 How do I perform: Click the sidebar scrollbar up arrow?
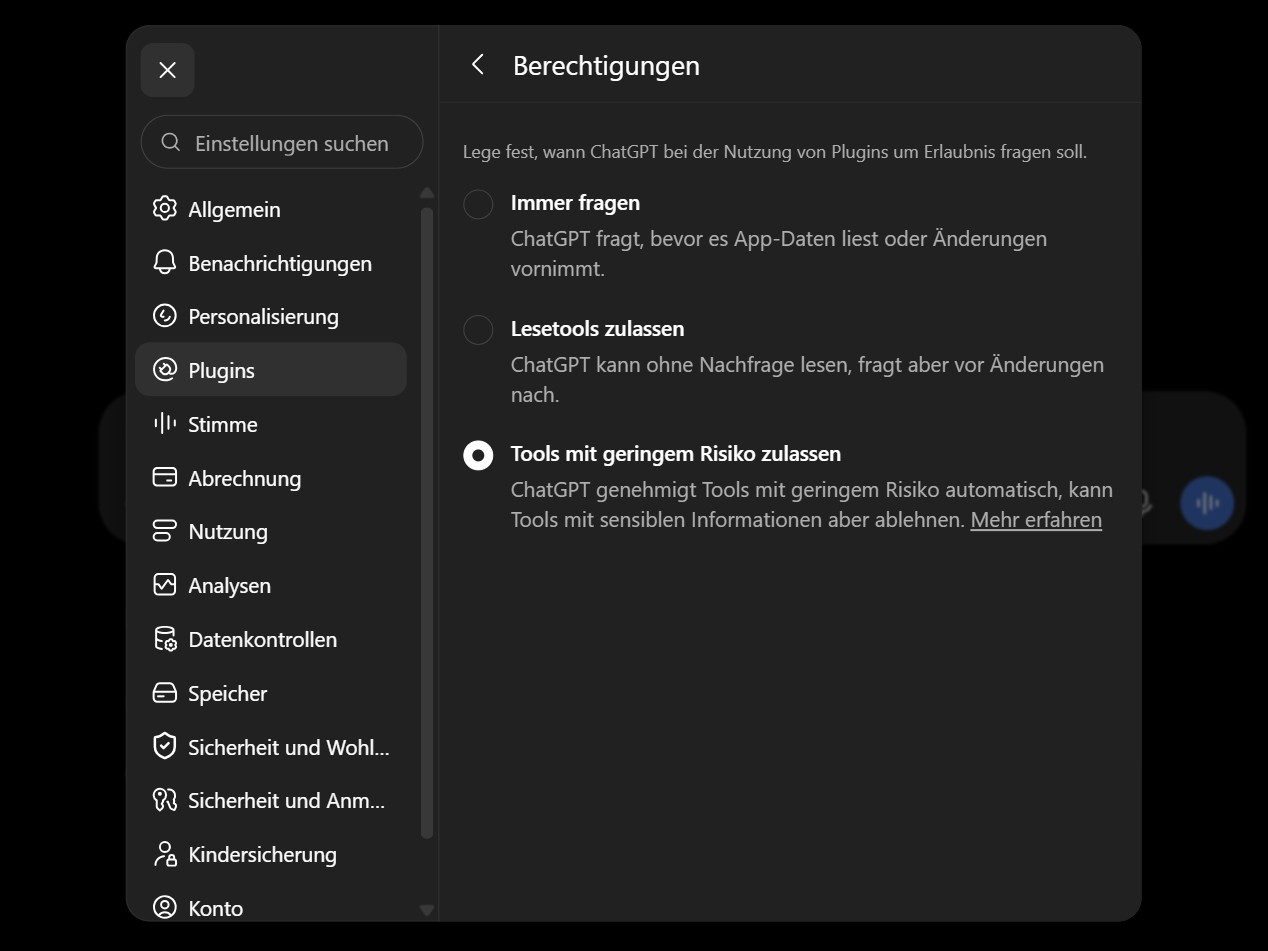(427, 193)
